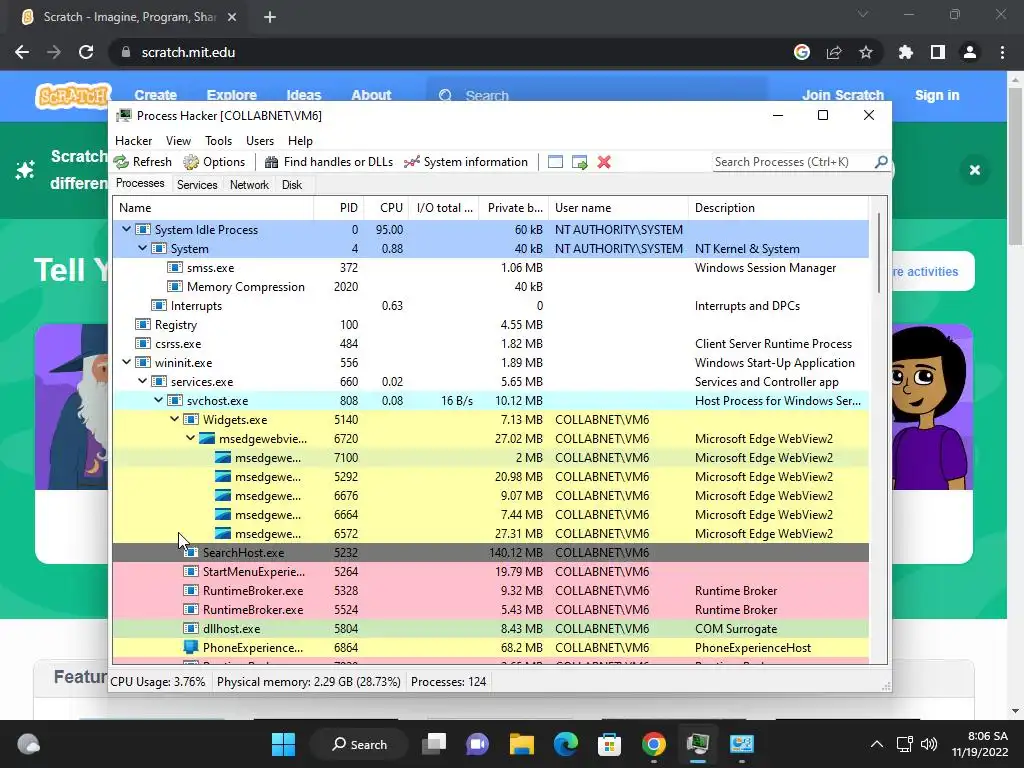
Task: Select the dllhost.exe process row
Action: (490, 628)
